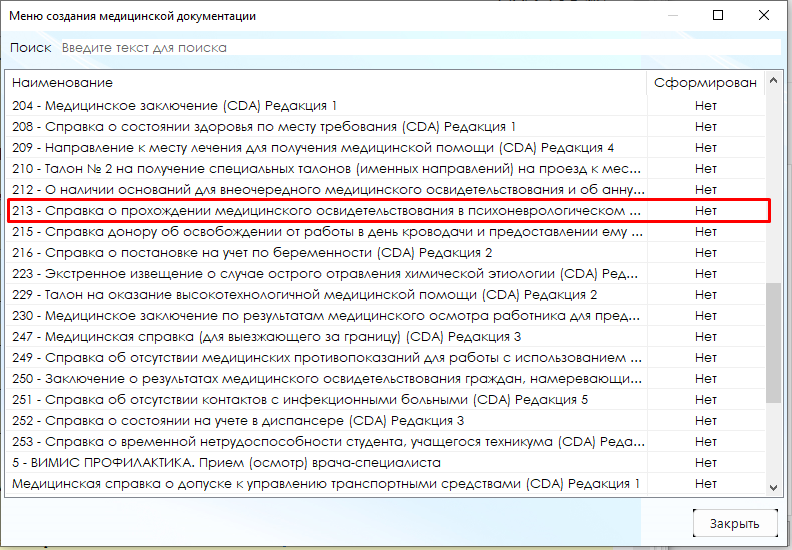Click 'Нет' status in row 252
This screenshot has height=550, width=792.
click(x=706, y=421)
